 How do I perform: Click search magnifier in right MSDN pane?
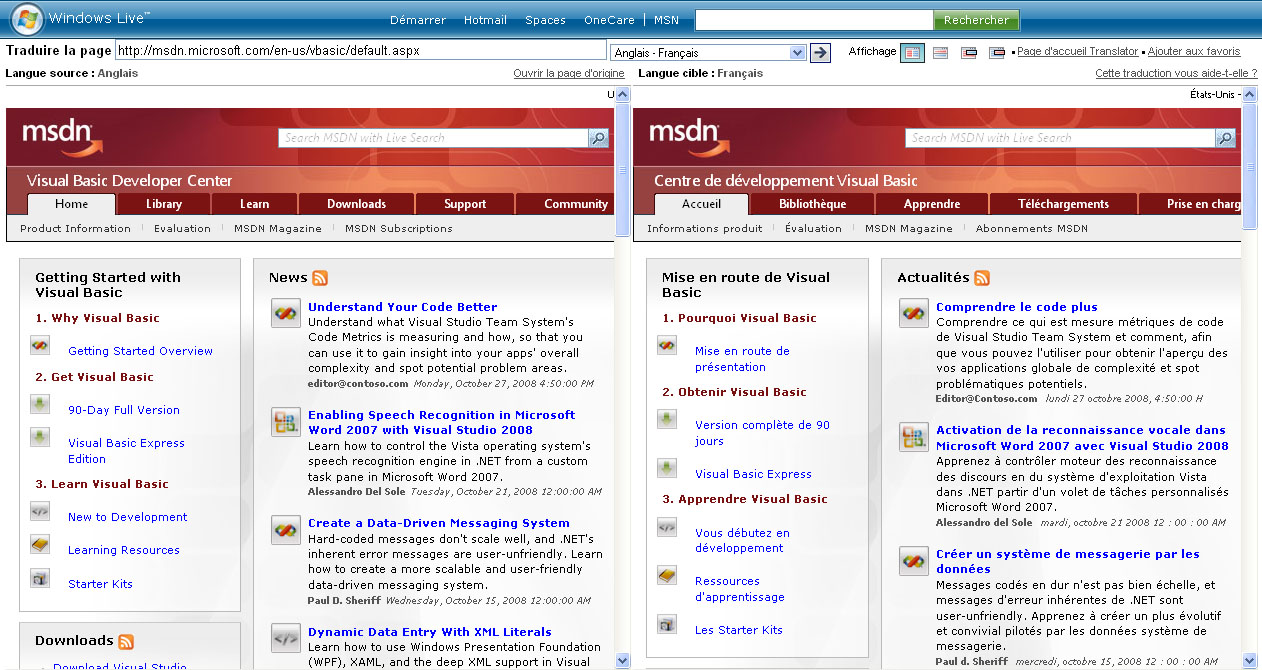(1226, 138)
